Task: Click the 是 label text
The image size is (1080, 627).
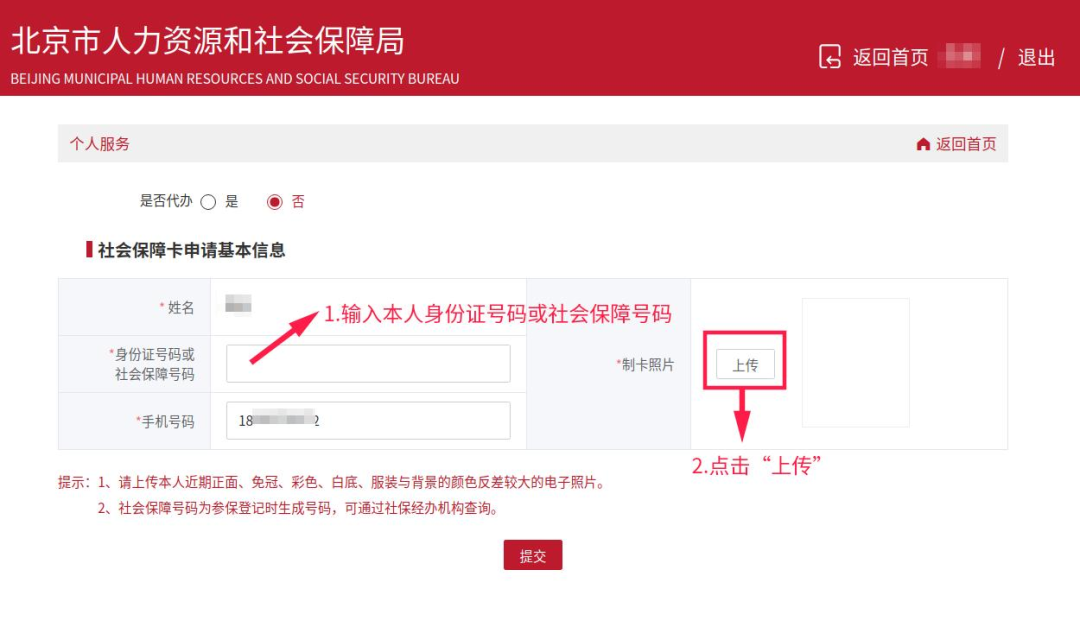Action: (231, 201)
